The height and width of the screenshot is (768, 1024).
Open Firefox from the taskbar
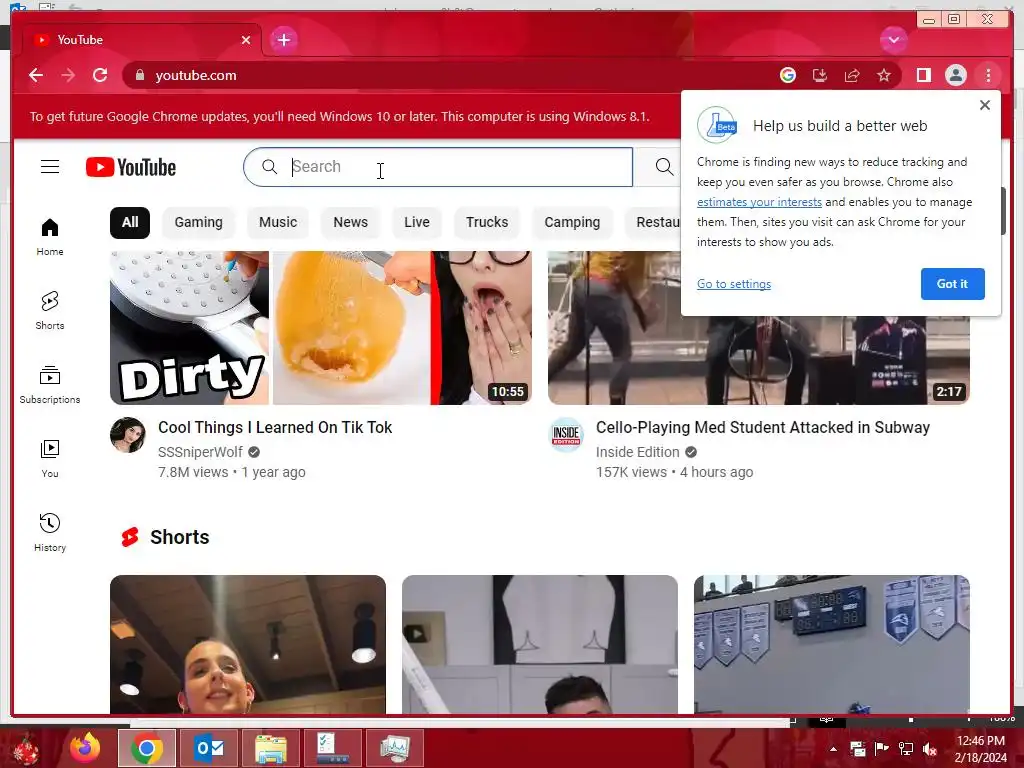tap(85, 748)
